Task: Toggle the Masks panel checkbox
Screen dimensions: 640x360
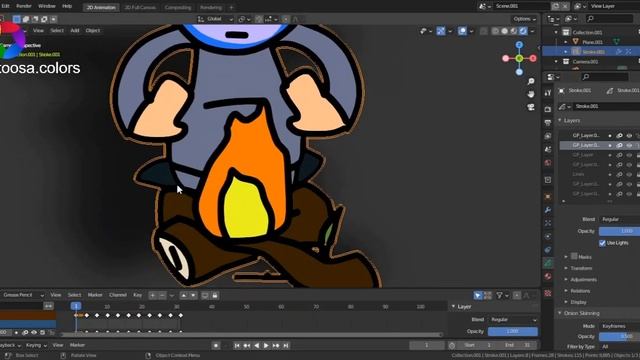Action: tap(574, 256)
